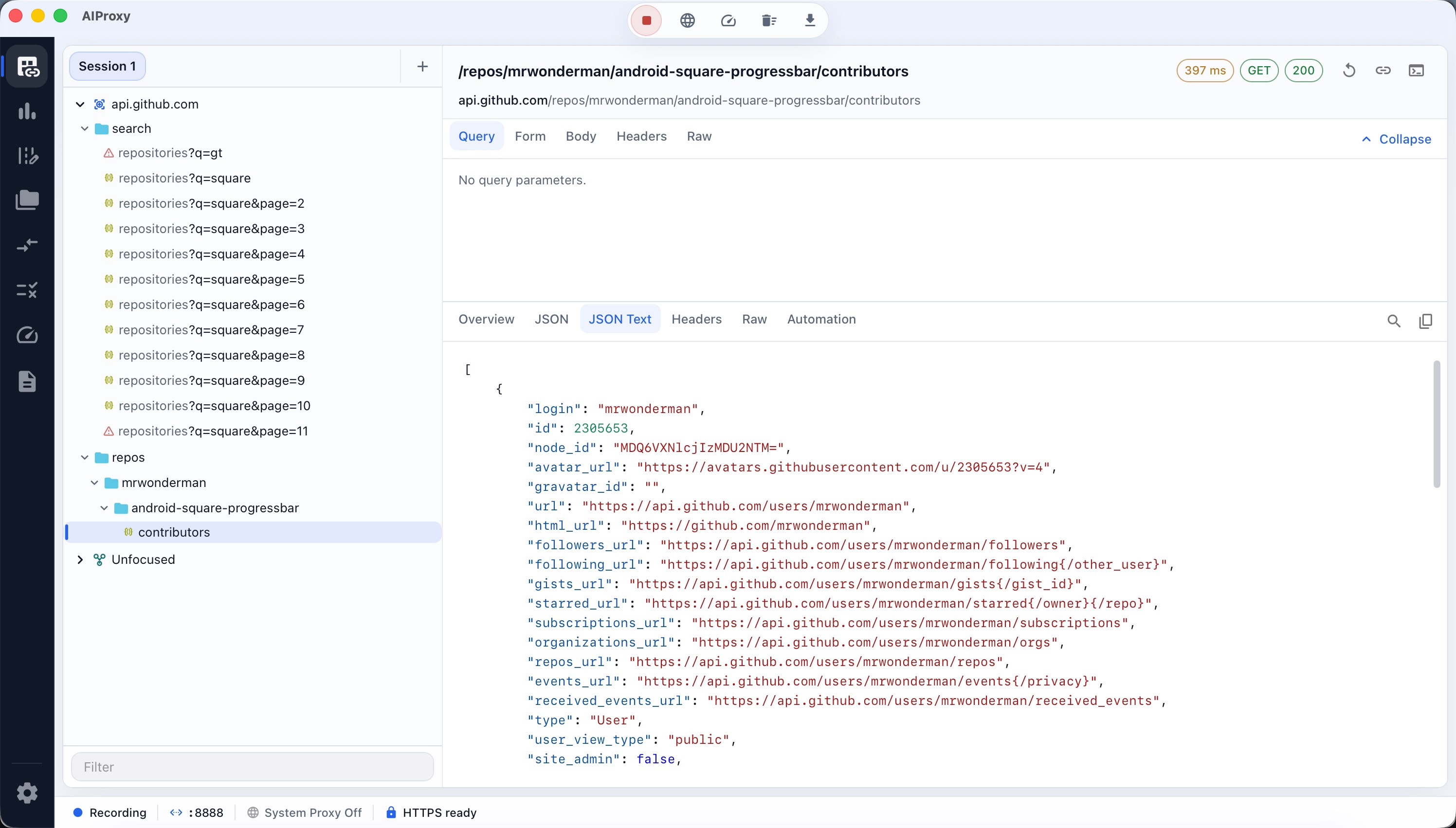The image size is (1456, 828).
Task: Collapse the repos folder
Action: pyautogui.click(x=85, y=457)
